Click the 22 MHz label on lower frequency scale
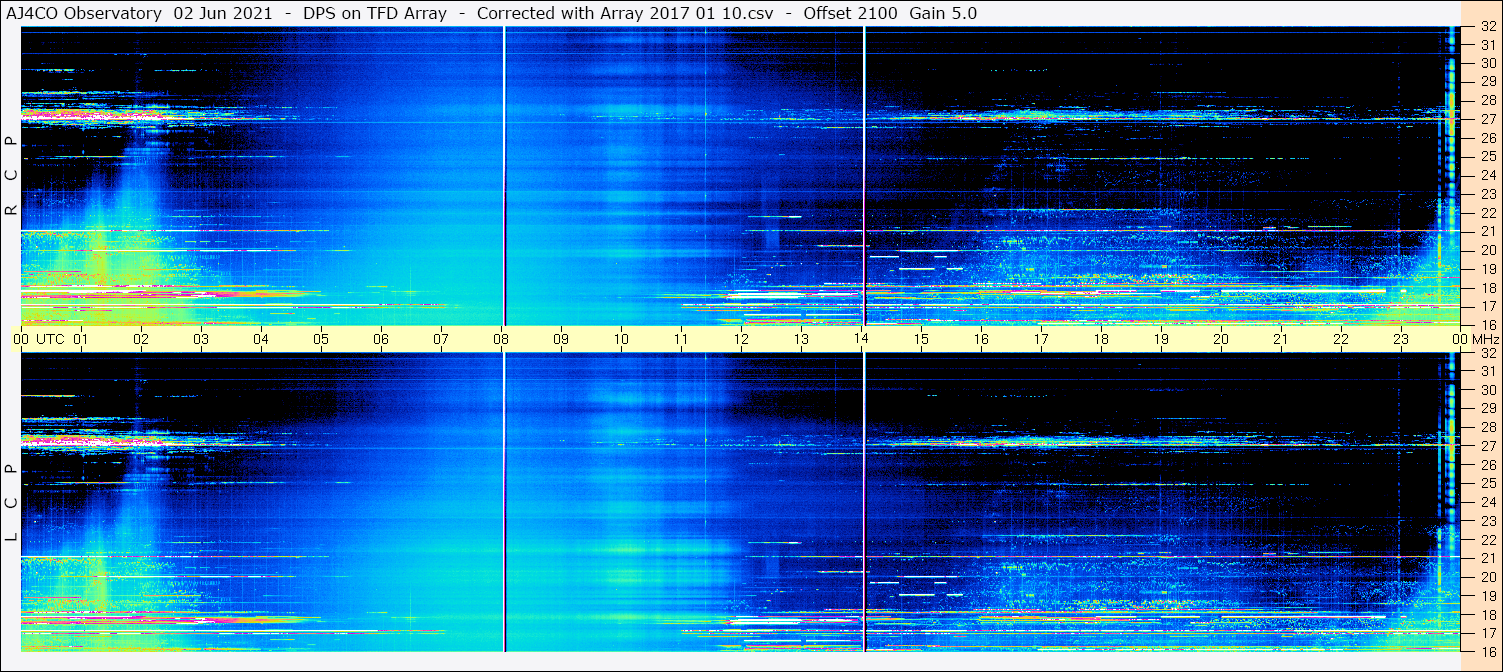Screen dimensions: 1503x672 point(1487,539)
